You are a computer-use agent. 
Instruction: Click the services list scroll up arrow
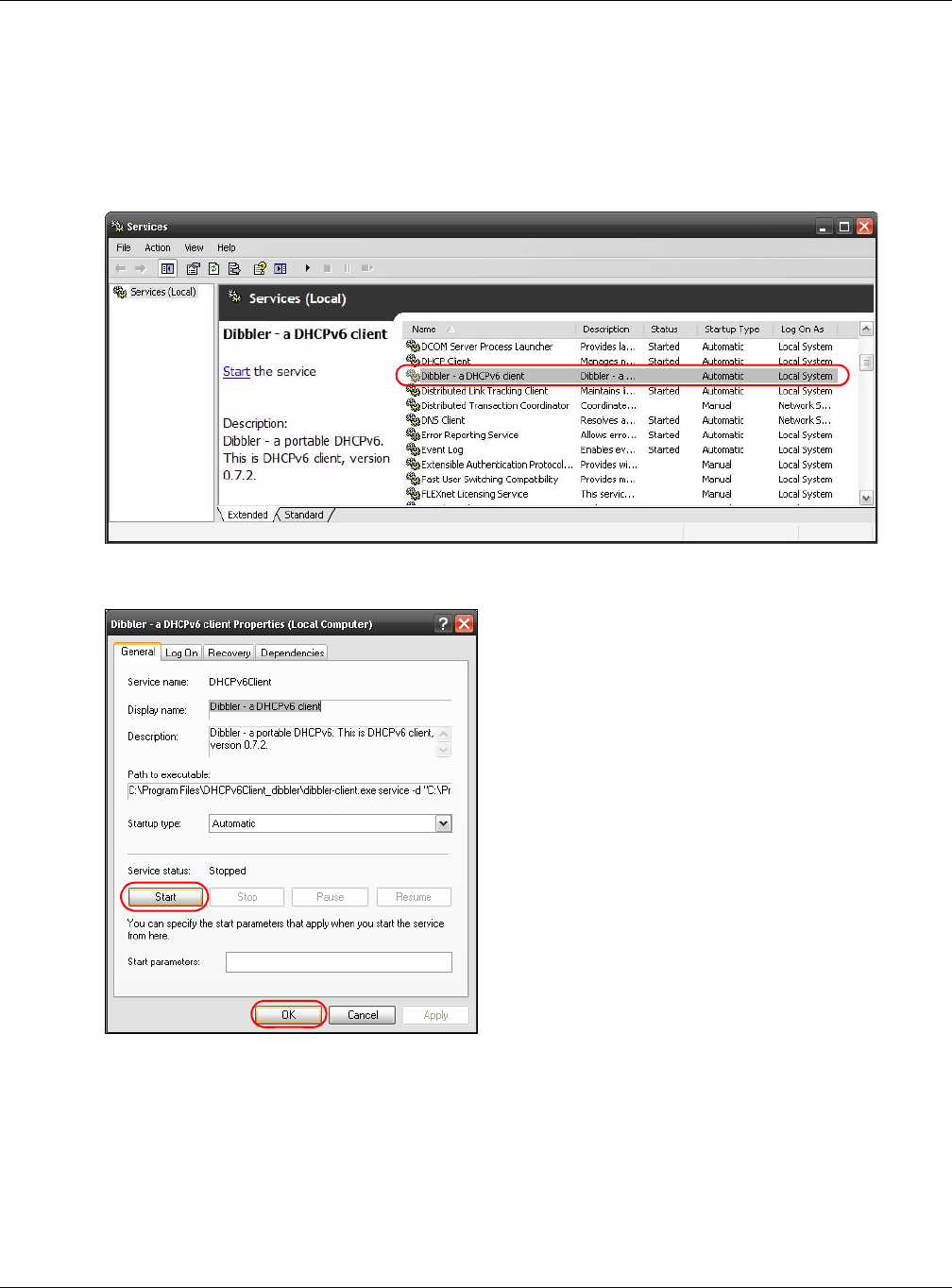(x=866, y=330)
